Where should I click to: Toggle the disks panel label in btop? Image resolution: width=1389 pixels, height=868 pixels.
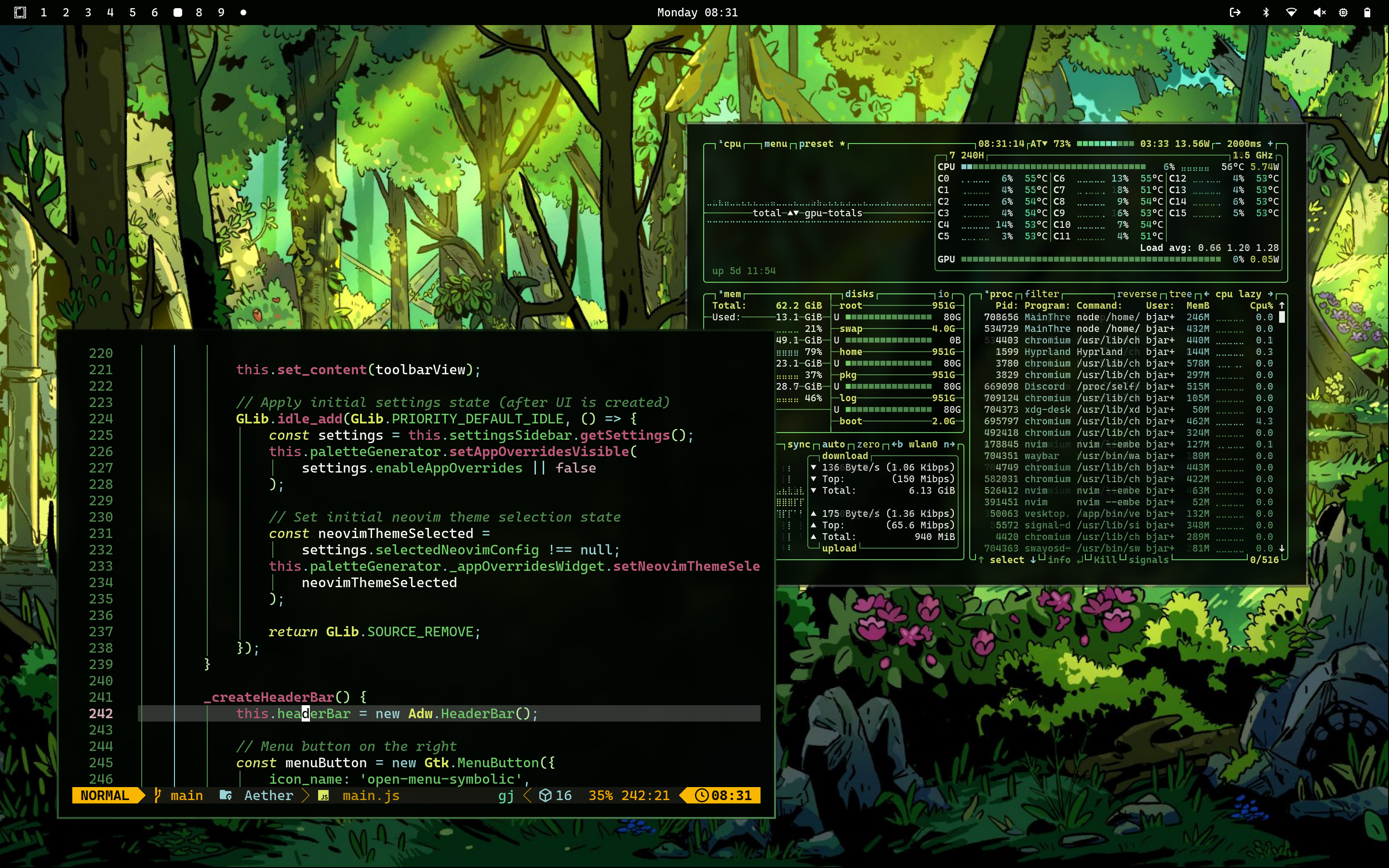point(859,294)
